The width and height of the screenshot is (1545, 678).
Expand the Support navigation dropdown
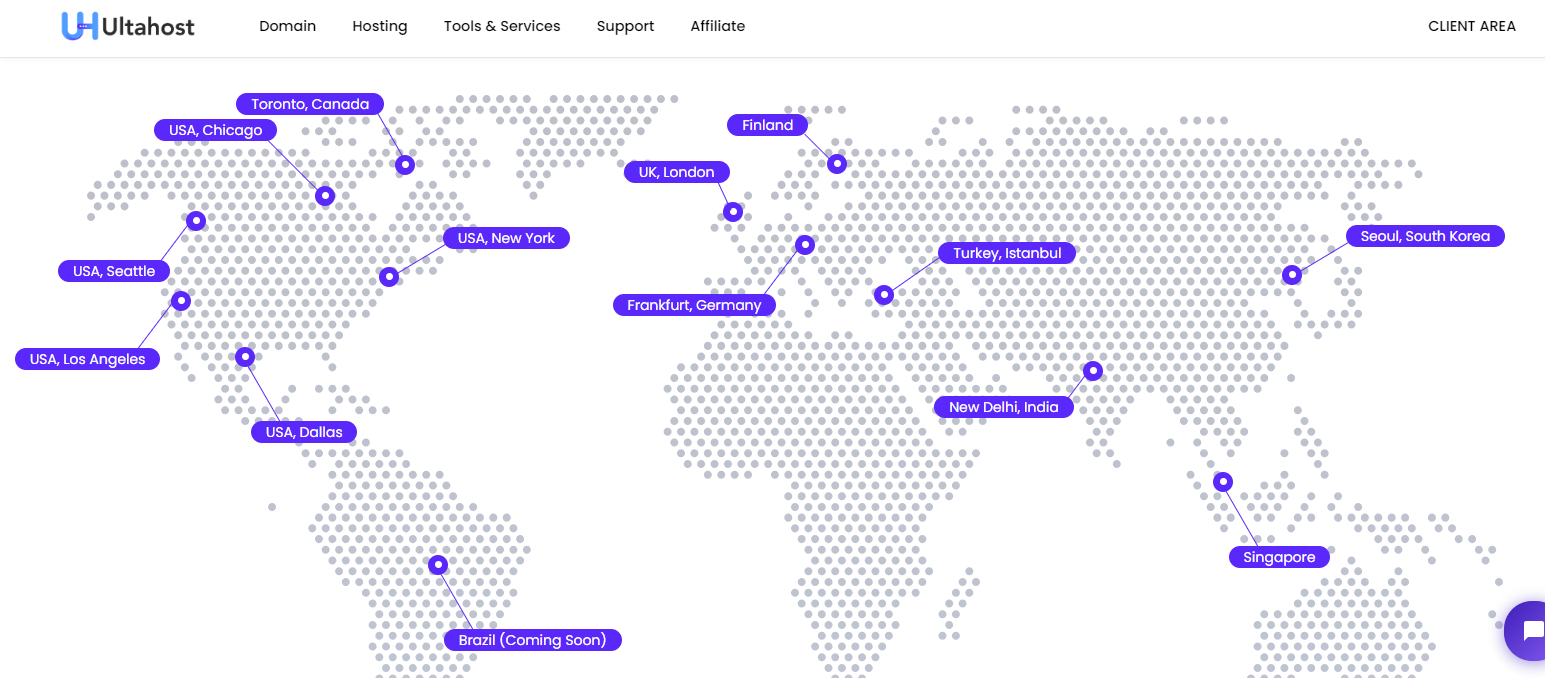click(625, 26)
